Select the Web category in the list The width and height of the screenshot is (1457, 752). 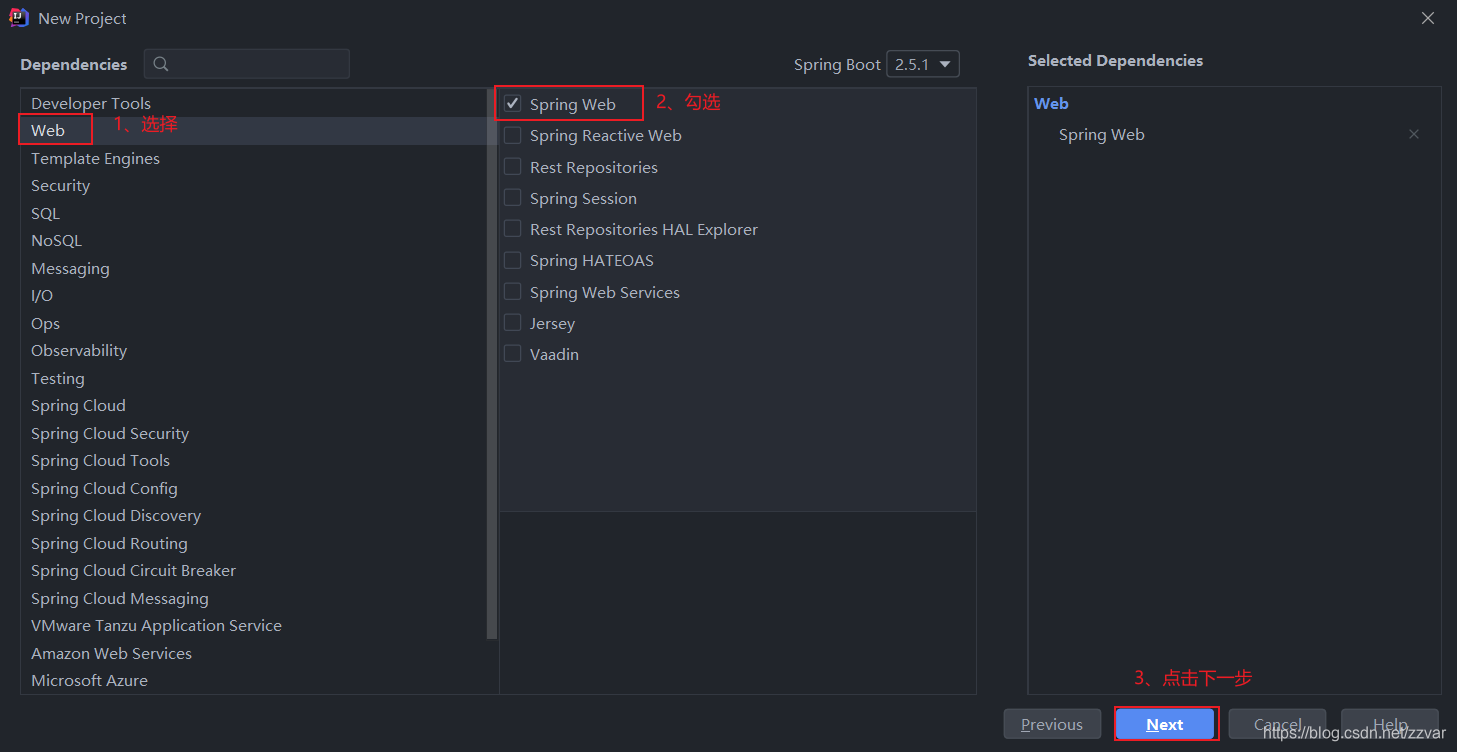253,131
